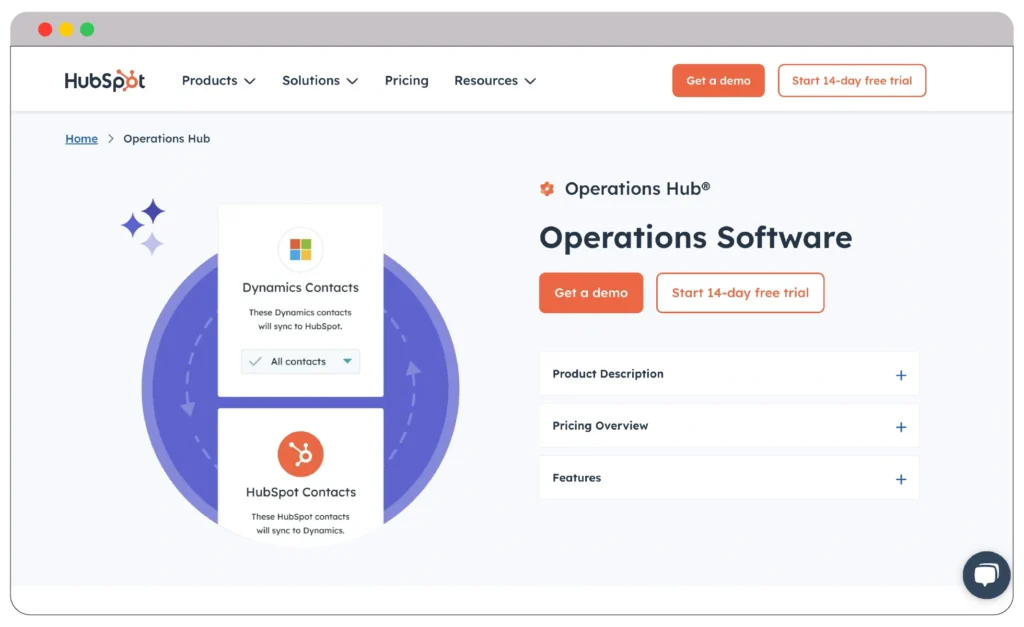Follow the Home breadcrumb link
Image resolution: width=1024 pixels, height=627 pixels.
click(82, 138)
